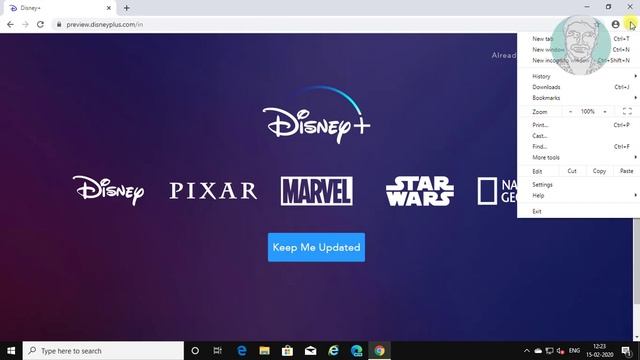Open Microsoft Edge legacy from taskbar

click(x=242, y=351)
